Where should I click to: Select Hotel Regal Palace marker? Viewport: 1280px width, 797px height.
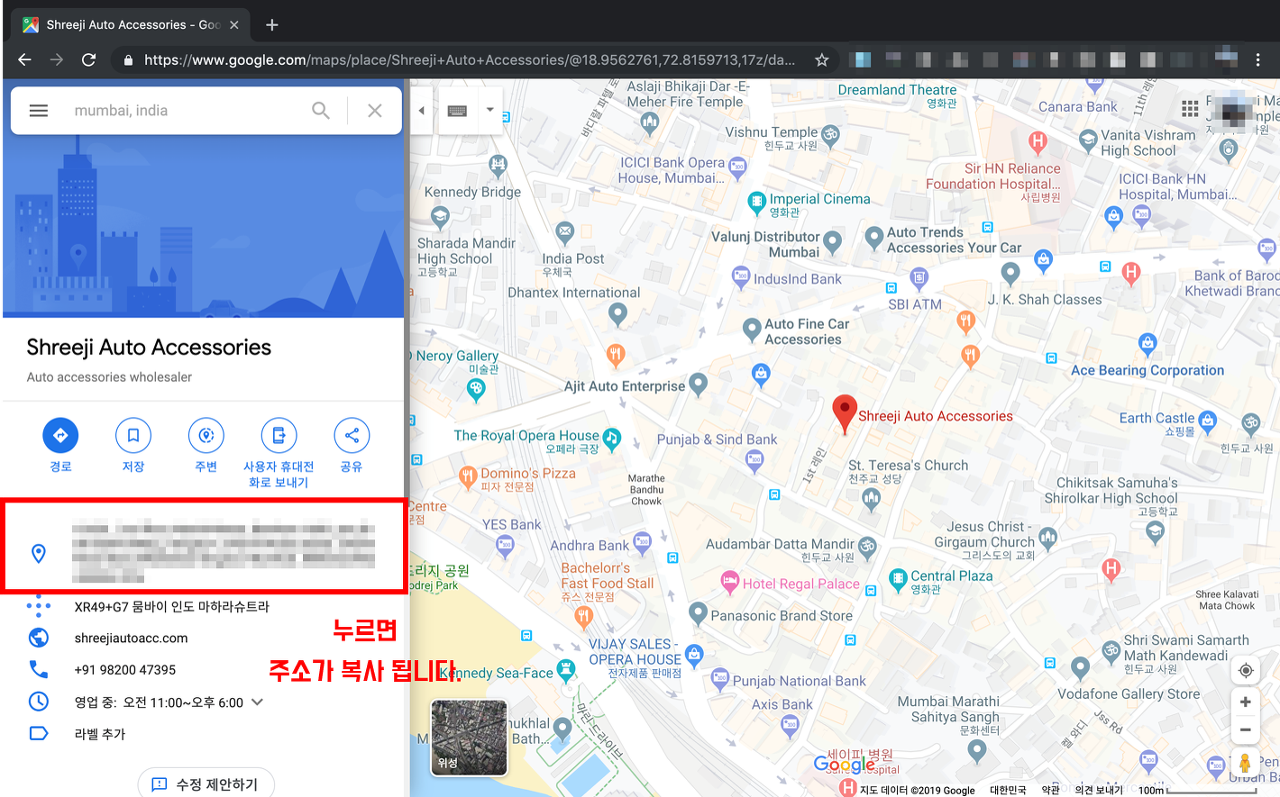(730, 581)
